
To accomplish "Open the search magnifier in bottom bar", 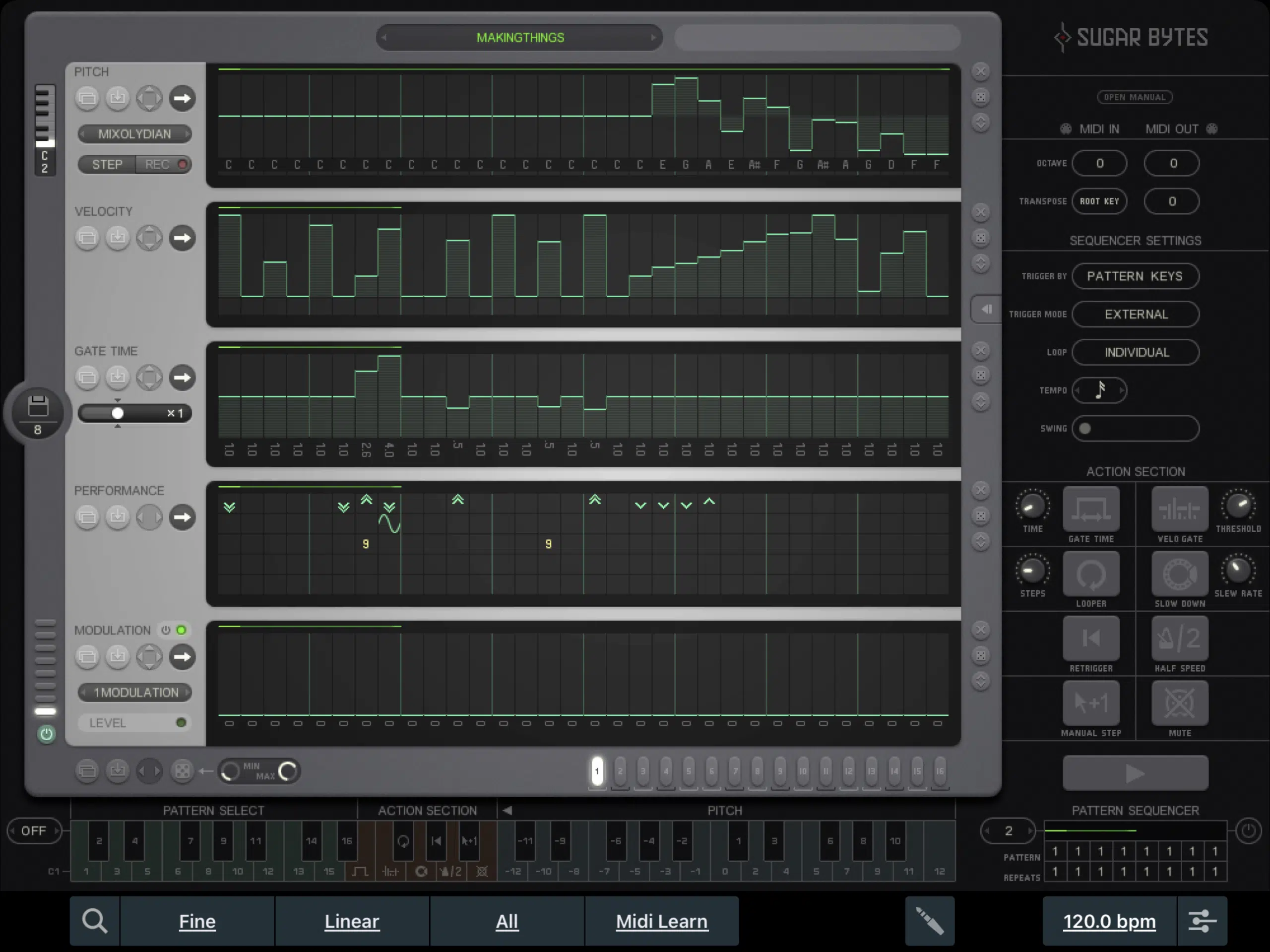I will (95, 921).
